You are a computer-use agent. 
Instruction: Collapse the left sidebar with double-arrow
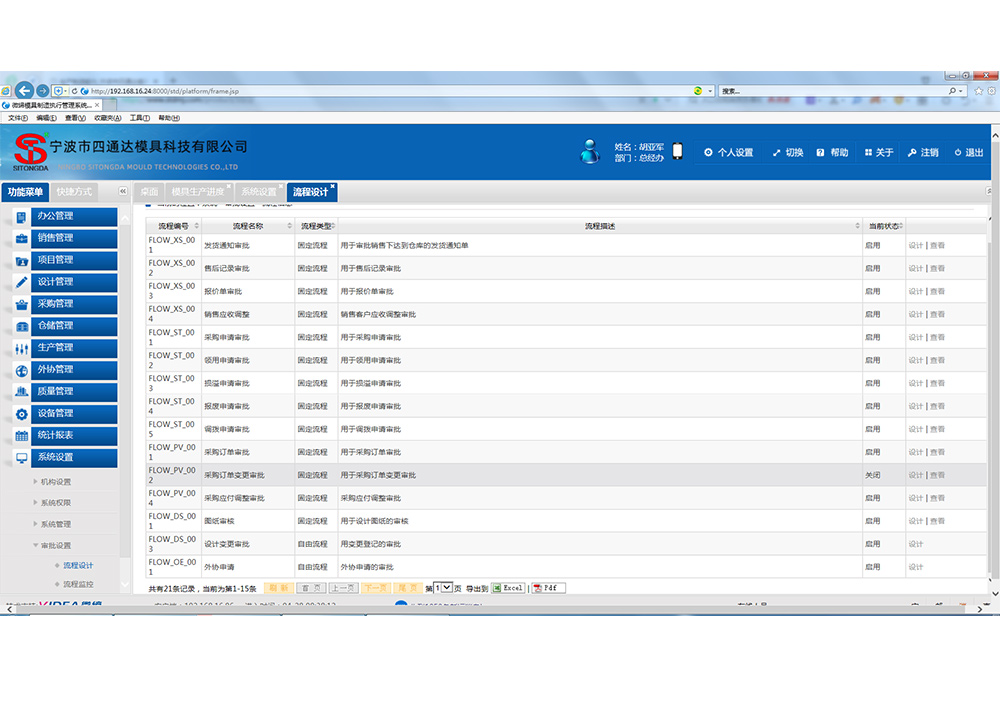pos(122,191)
